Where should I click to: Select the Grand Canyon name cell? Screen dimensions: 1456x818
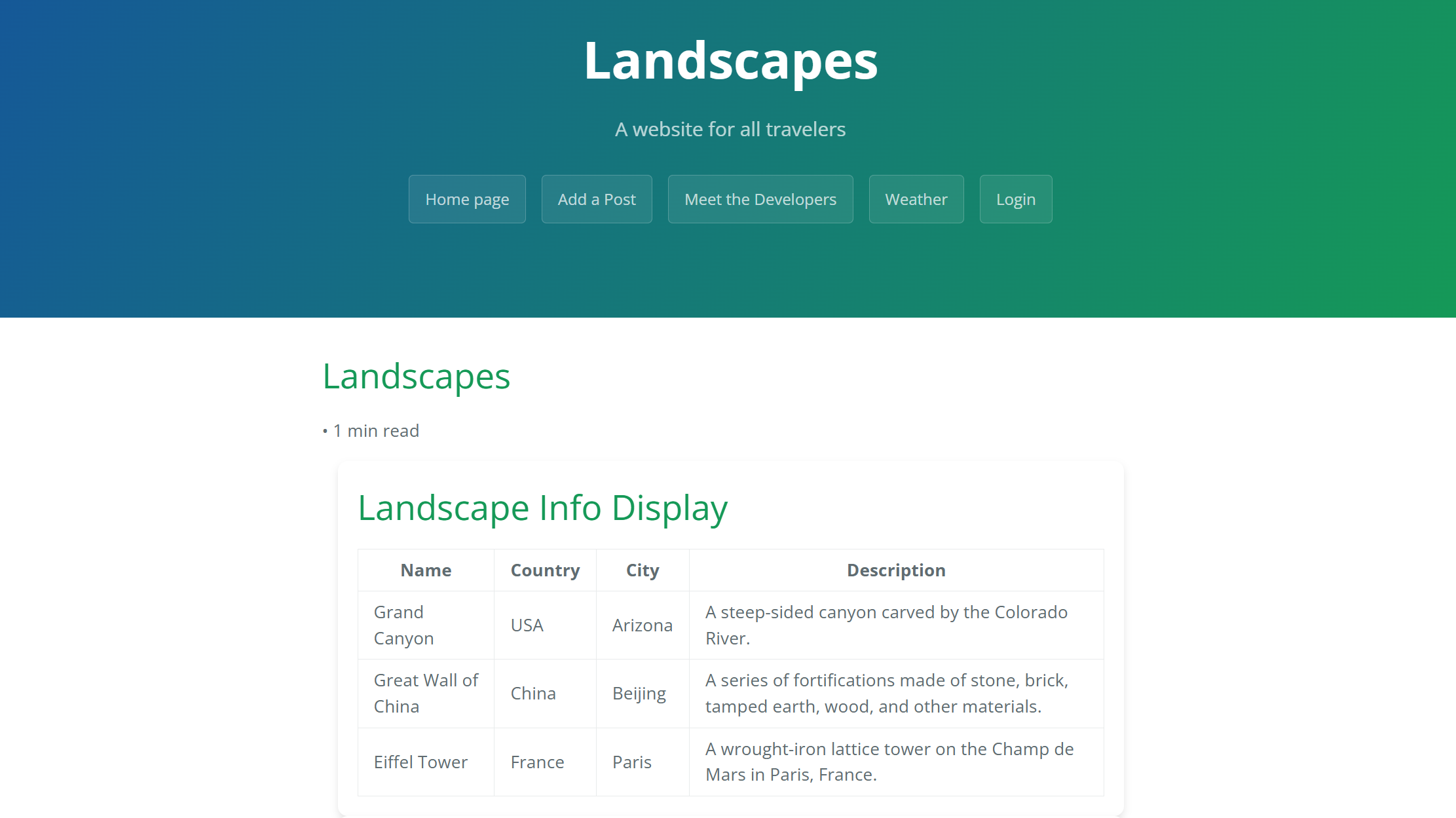[426, 625]
